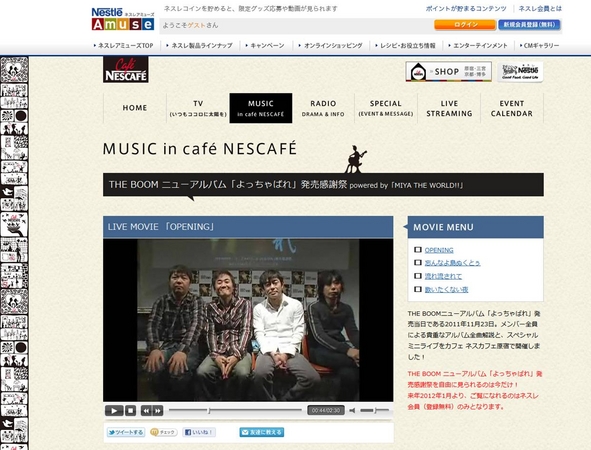Open the fourth movie link ending たくない夜

tap(446, 289)
